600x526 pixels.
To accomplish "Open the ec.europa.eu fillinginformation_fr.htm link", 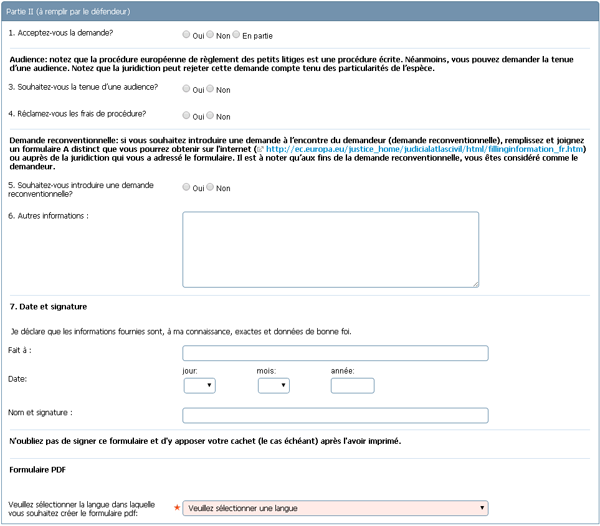I will [x=424, y=149].
